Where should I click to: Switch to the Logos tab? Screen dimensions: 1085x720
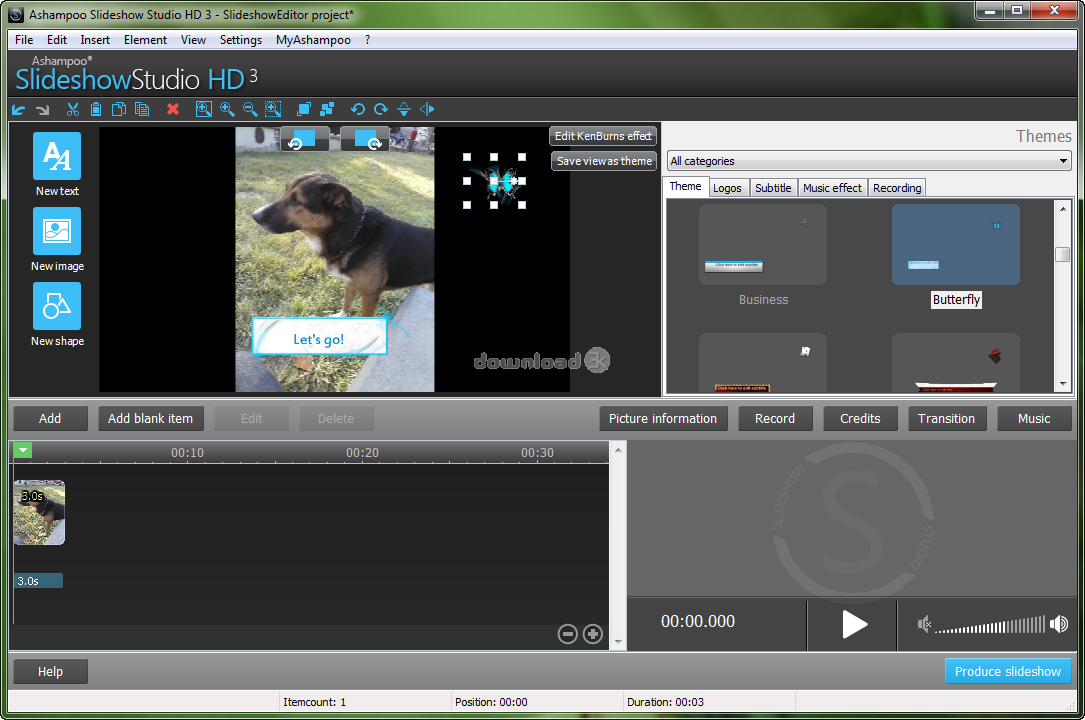coord(727,188)
